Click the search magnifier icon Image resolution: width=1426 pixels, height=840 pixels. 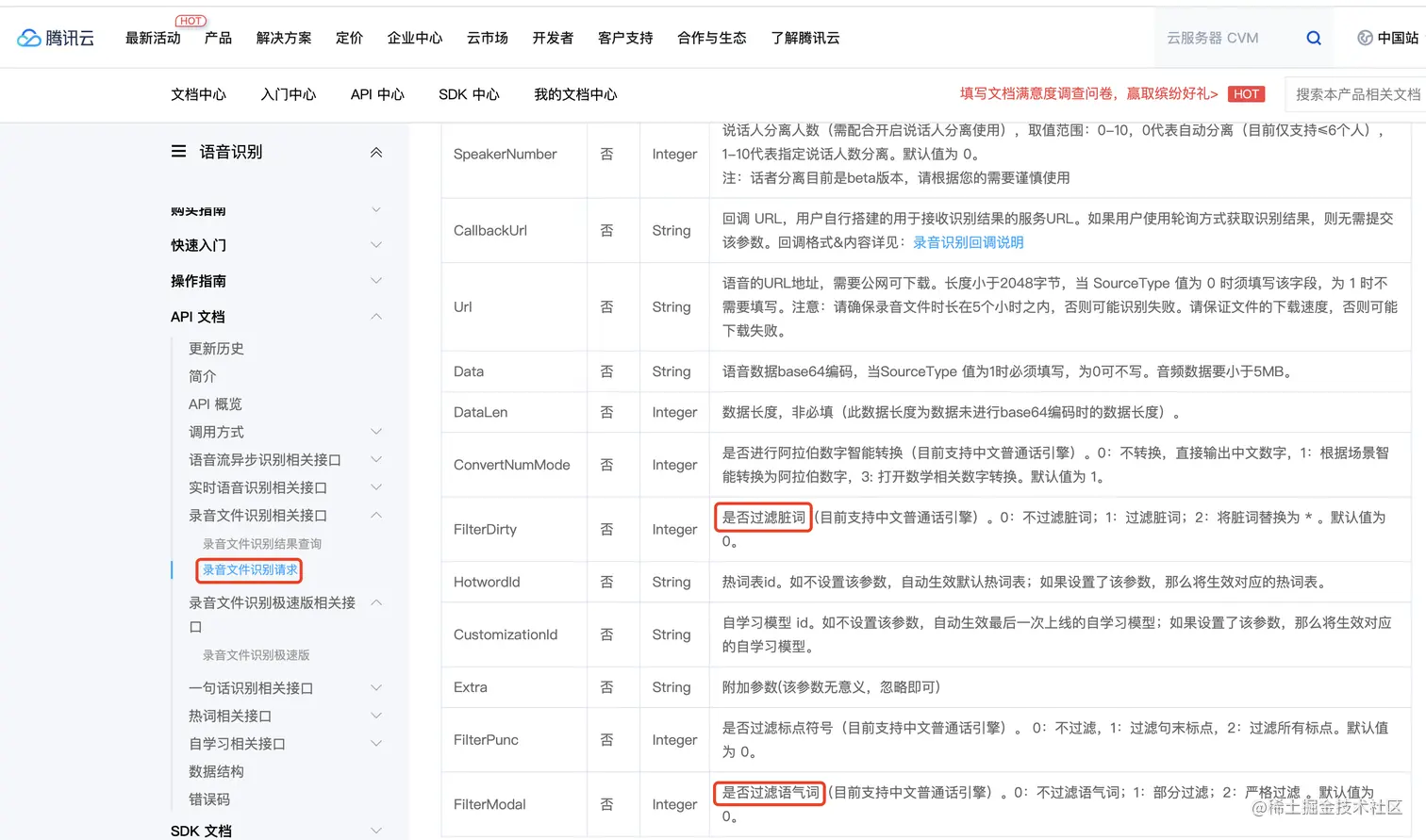click(x=1314, y=38)
